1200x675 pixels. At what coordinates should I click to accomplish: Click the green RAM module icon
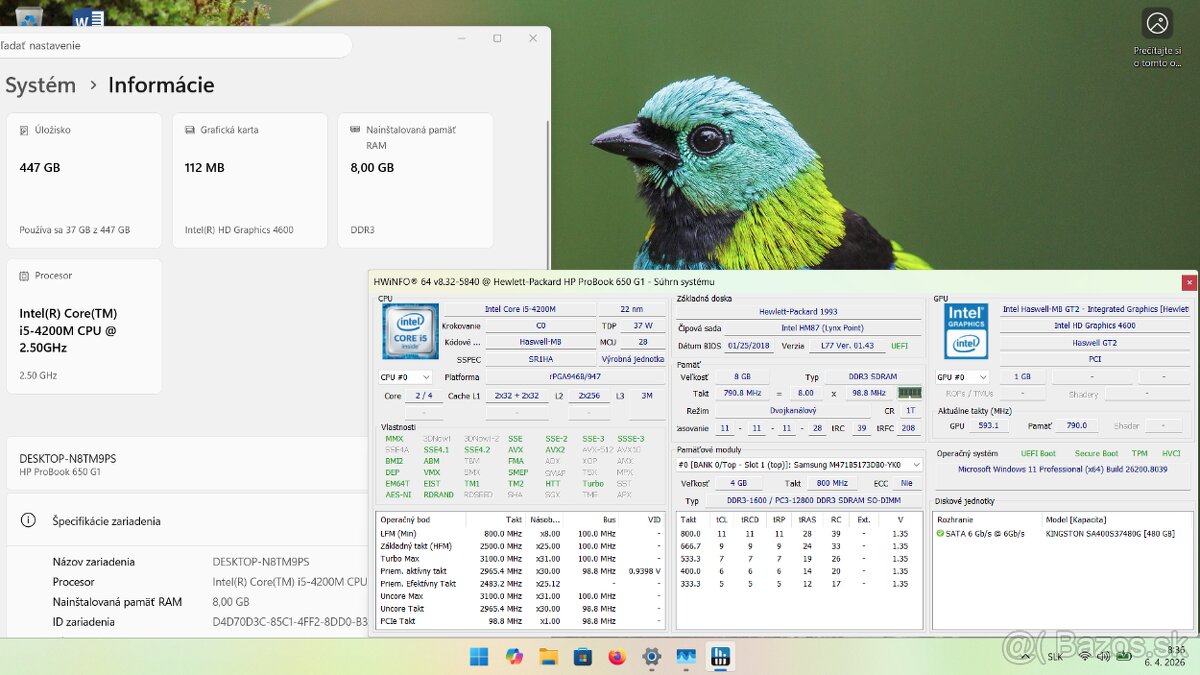pyautogui.click(x=909, y=393)
